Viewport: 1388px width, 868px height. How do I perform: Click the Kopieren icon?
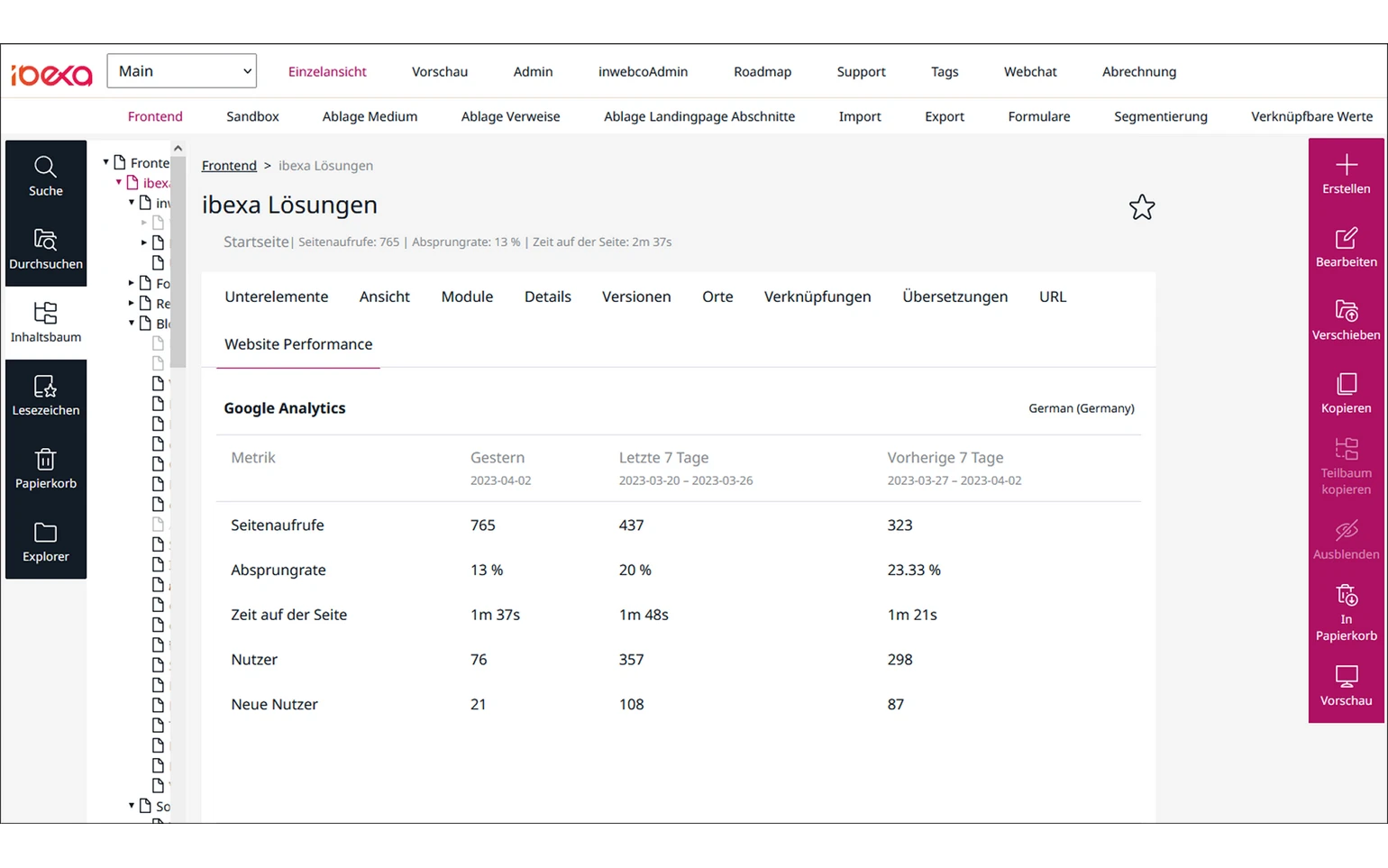[1346, 392]
